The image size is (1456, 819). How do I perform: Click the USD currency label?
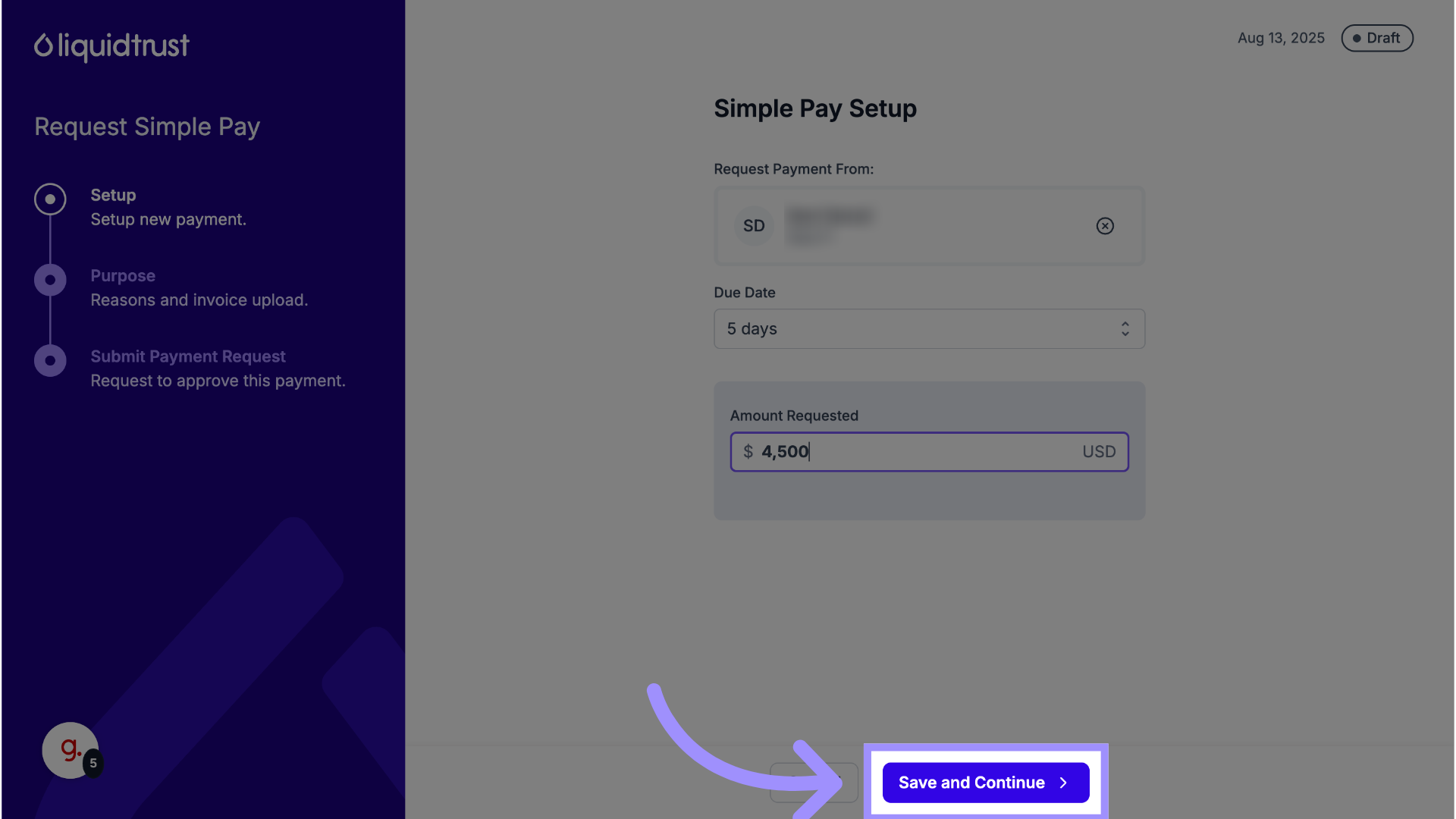[1099, 452]
